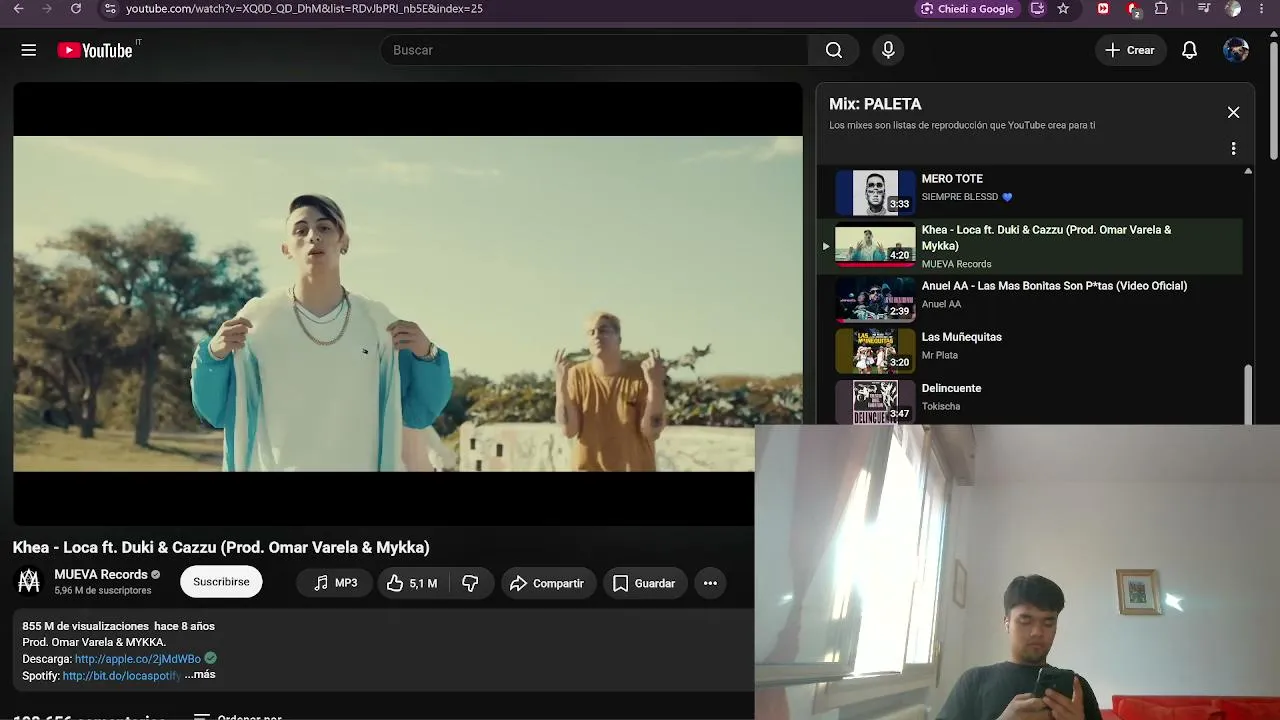Click the 'MERO TOTE' title text
The image size is (1280, 720).
pos(952,179)
